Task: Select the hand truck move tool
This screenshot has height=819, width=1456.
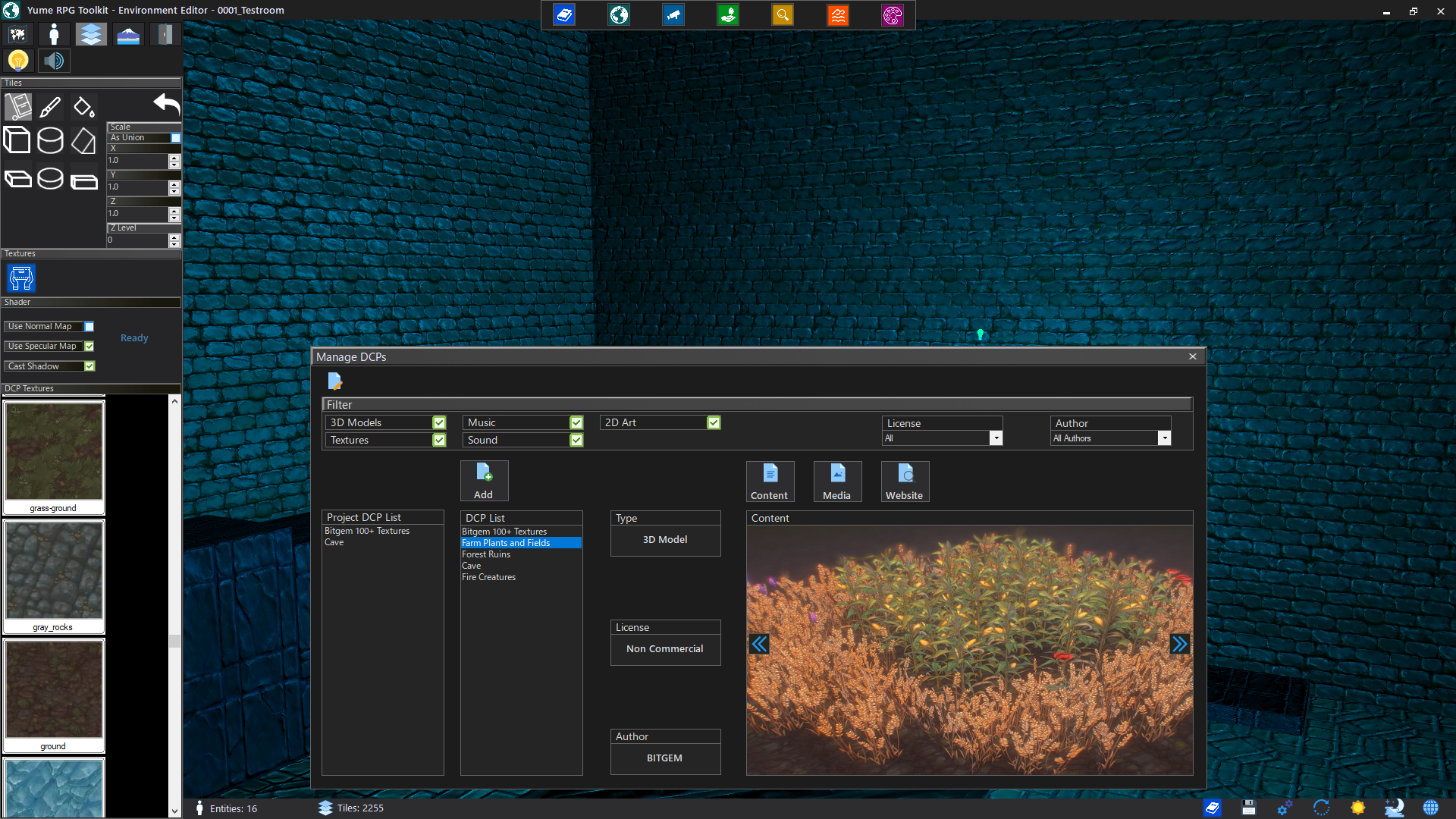Action: (x=18, y=107)
